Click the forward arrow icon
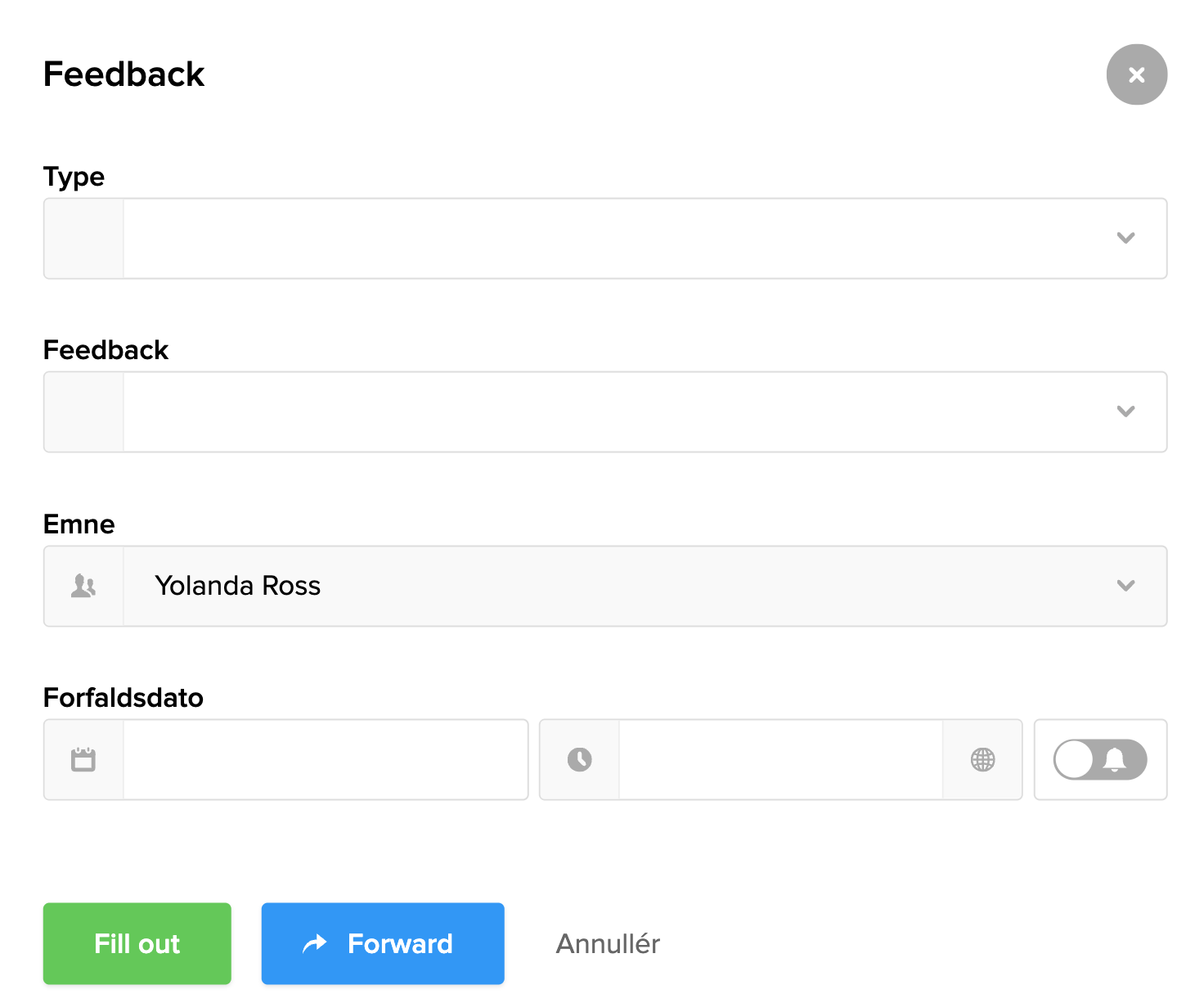 coord(315,944)
